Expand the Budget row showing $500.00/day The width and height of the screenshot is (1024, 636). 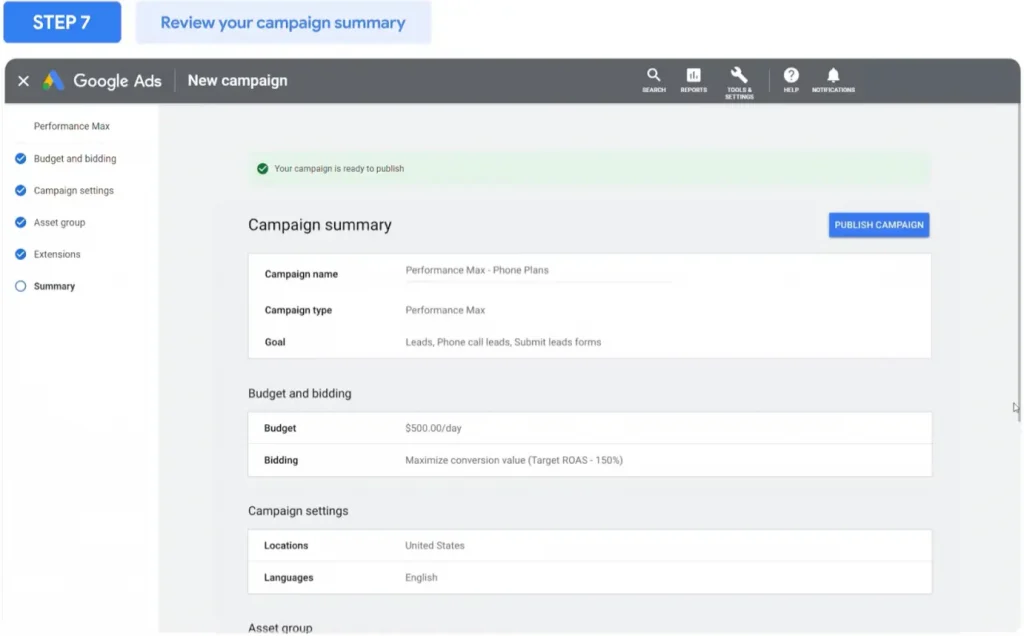[589, 428]
